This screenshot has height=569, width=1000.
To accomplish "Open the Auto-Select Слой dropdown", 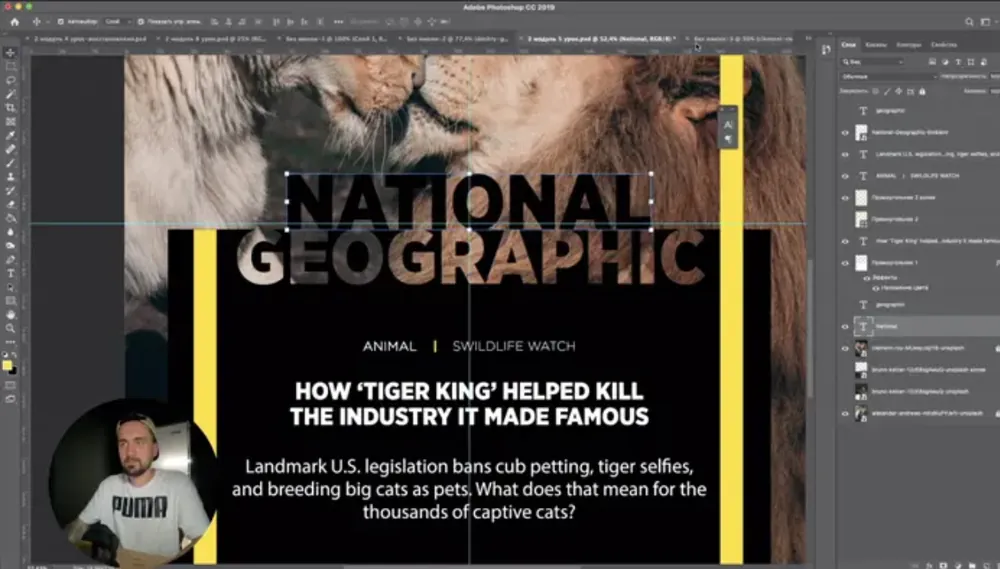I will 117,22.
